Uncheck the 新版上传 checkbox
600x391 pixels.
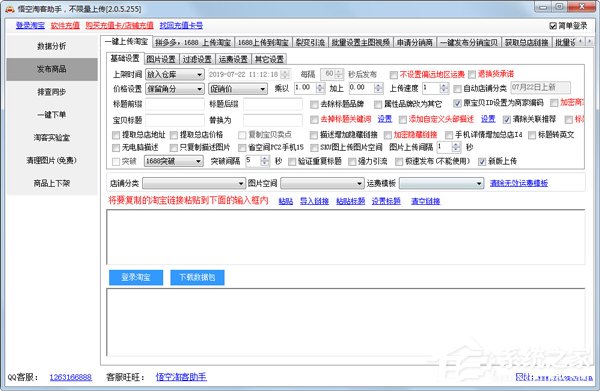tap(482, 162)
